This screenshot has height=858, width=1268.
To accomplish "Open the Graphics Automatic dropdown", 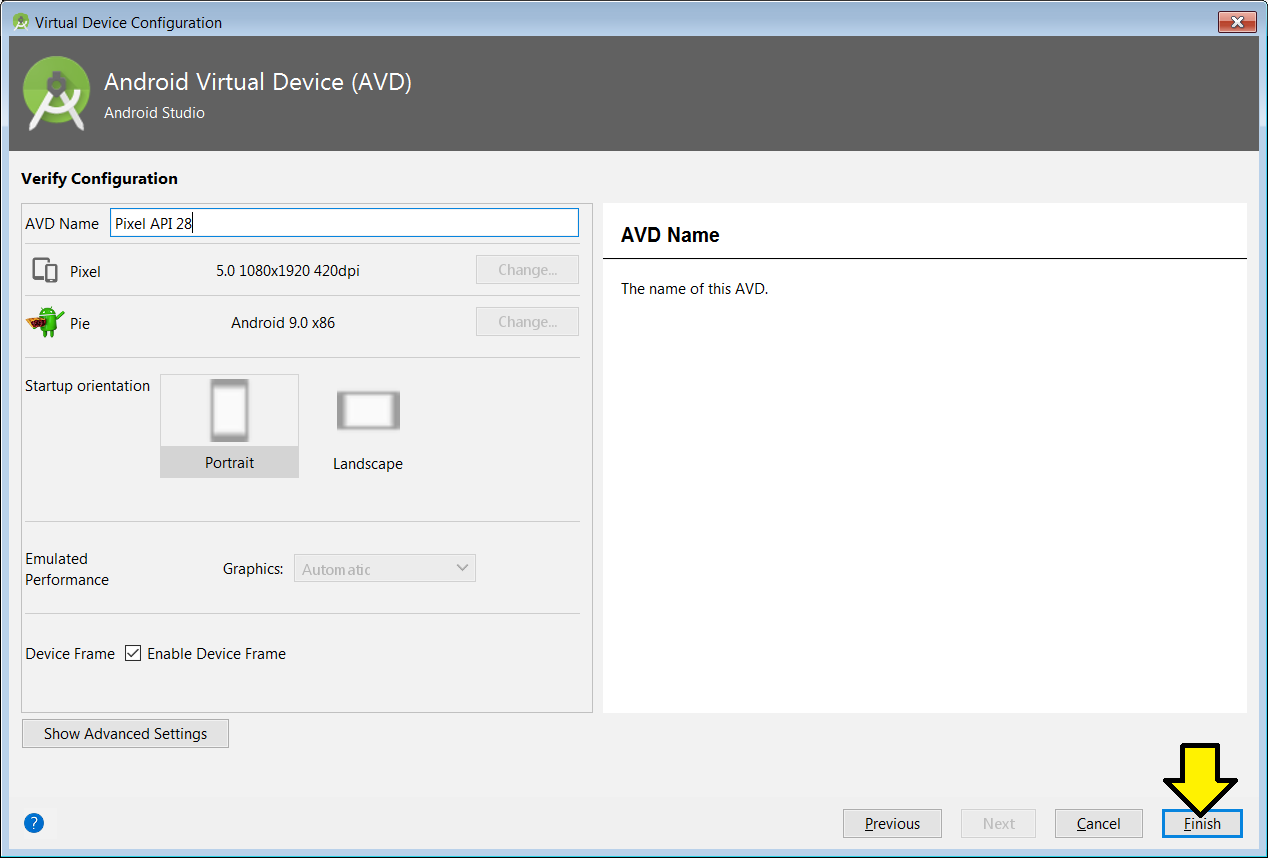I will (x=385, y=568).
